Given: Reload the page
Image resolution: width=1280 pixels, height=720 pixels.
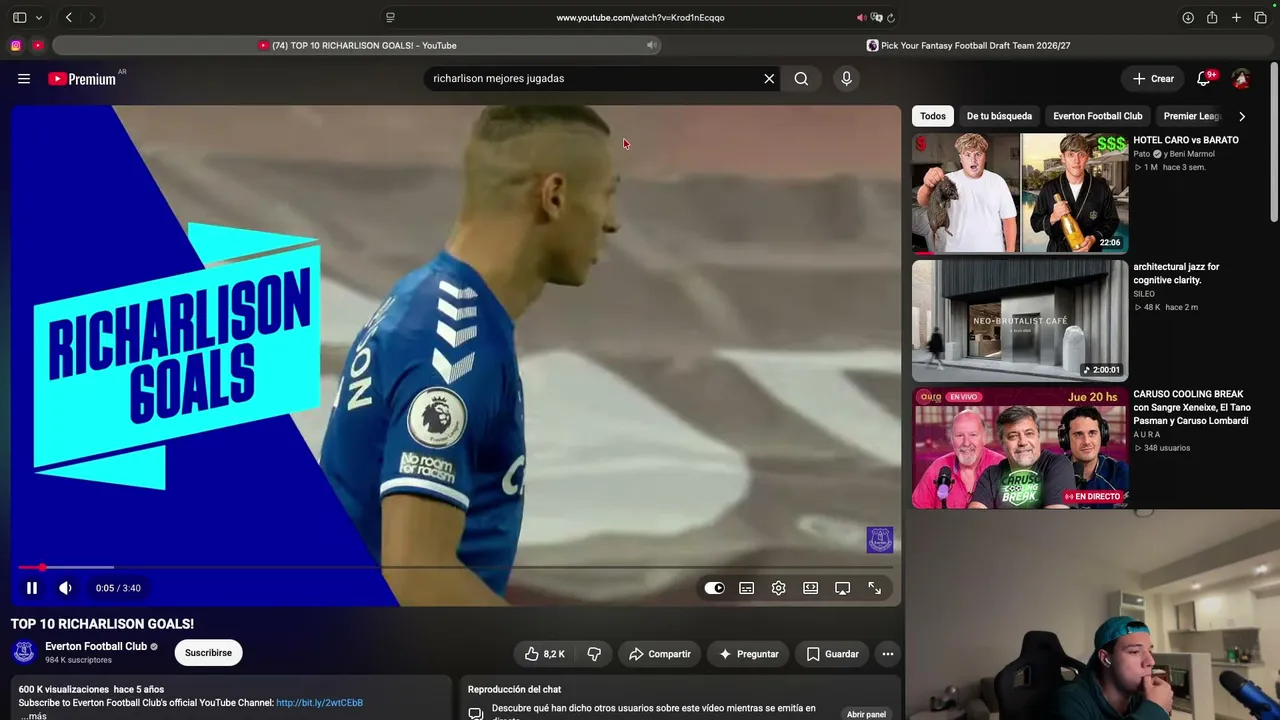Looking at the screenshot, I should point(890,17).
